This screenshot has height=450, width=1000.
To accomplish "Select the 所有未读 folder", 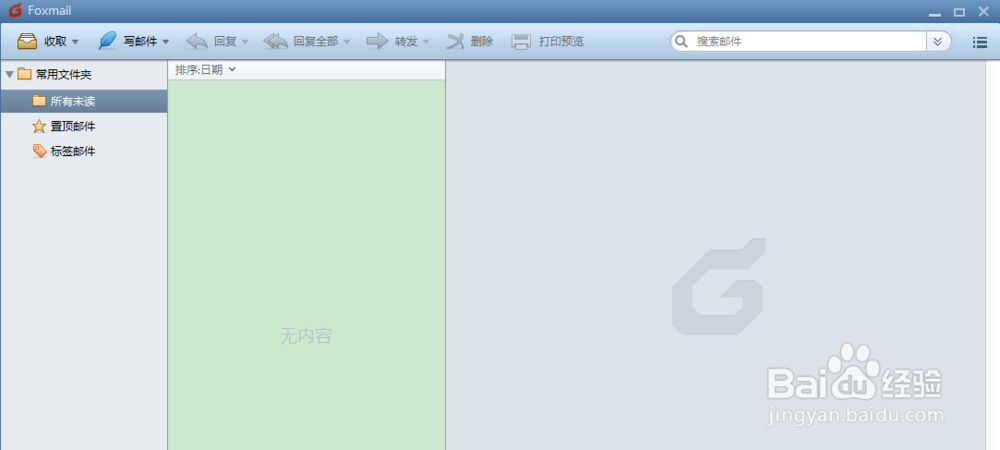I will 84,101.
